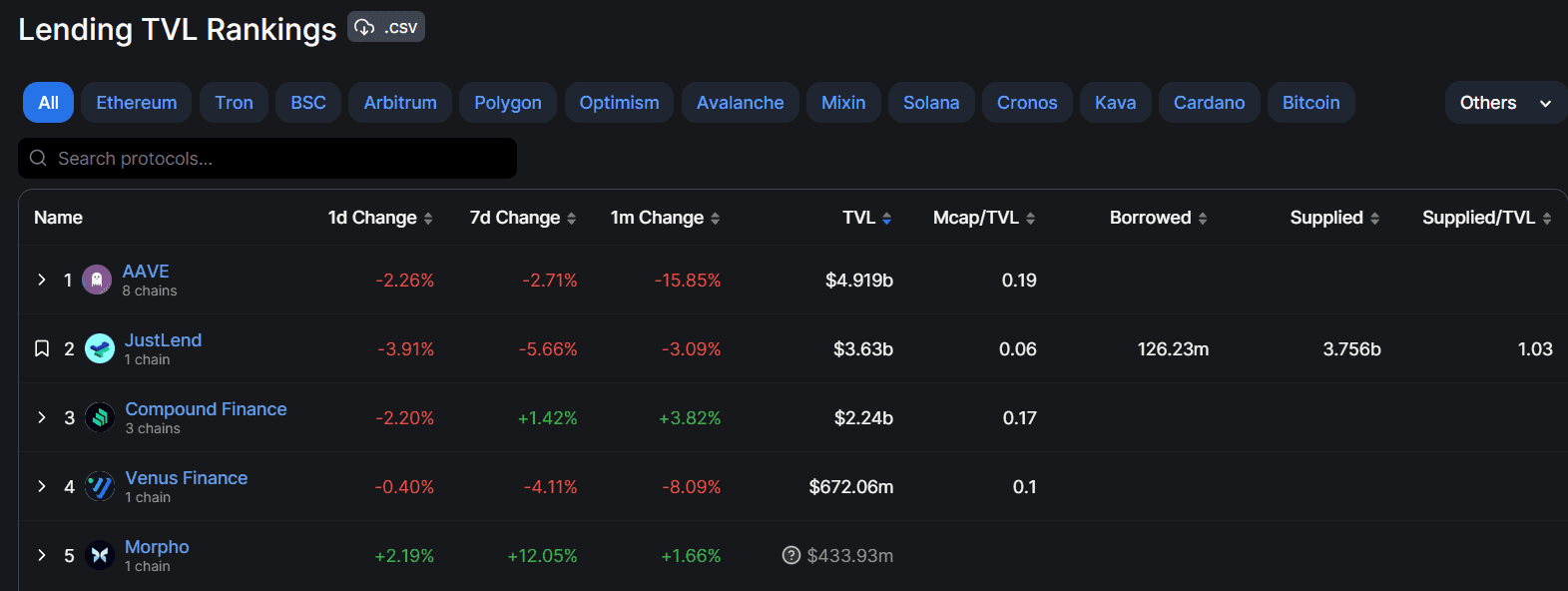1568x591 pixels.
Task: Filter by Arbitrum chain
Action: (x=400, y=103)
